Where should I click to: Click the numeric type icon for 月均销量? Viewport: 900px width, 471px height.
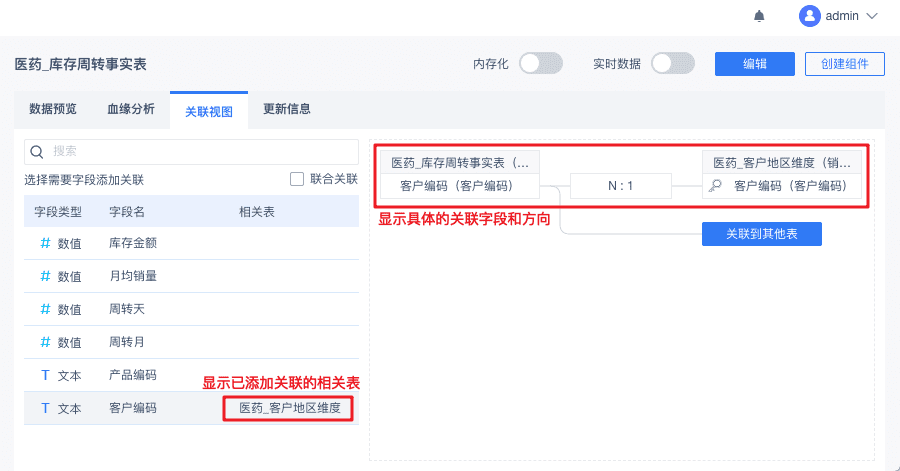45,276
